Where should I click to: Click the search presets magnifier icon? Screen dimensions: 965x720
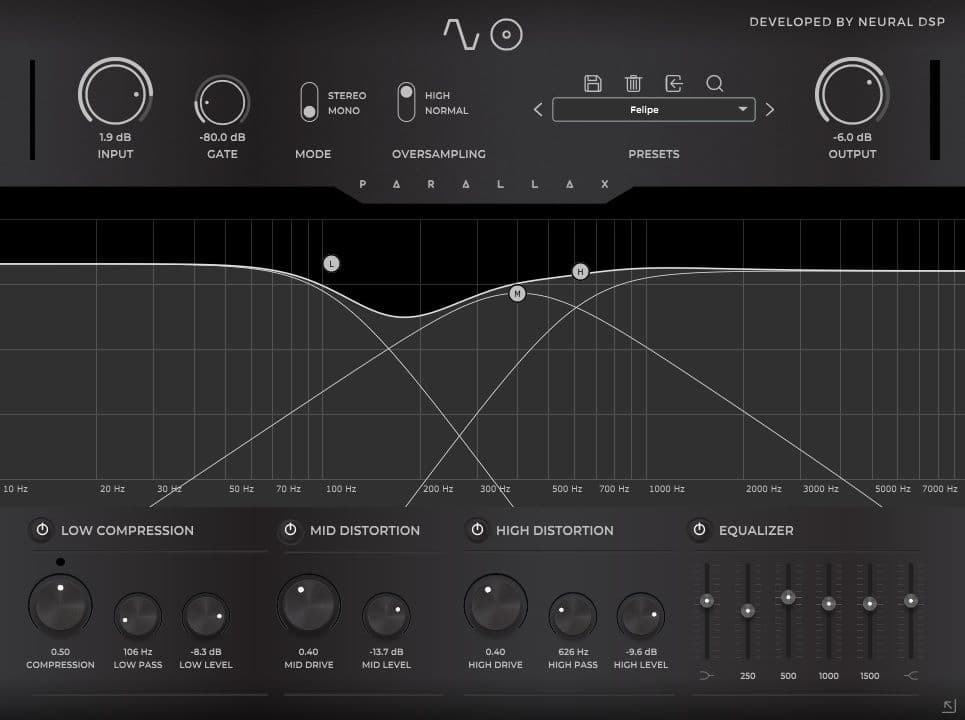[714, 84]
